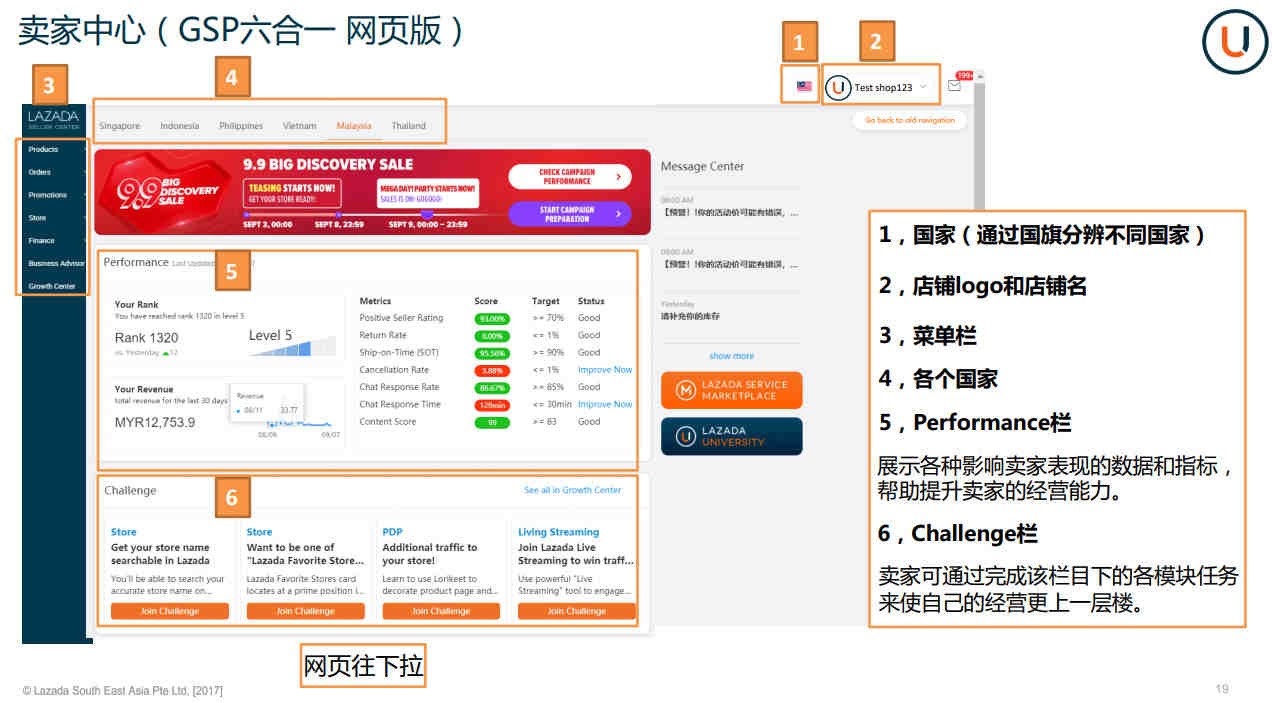Open the mail notifications icon
This screenshot has height=703, width=1272.
(x=954, y=86)
